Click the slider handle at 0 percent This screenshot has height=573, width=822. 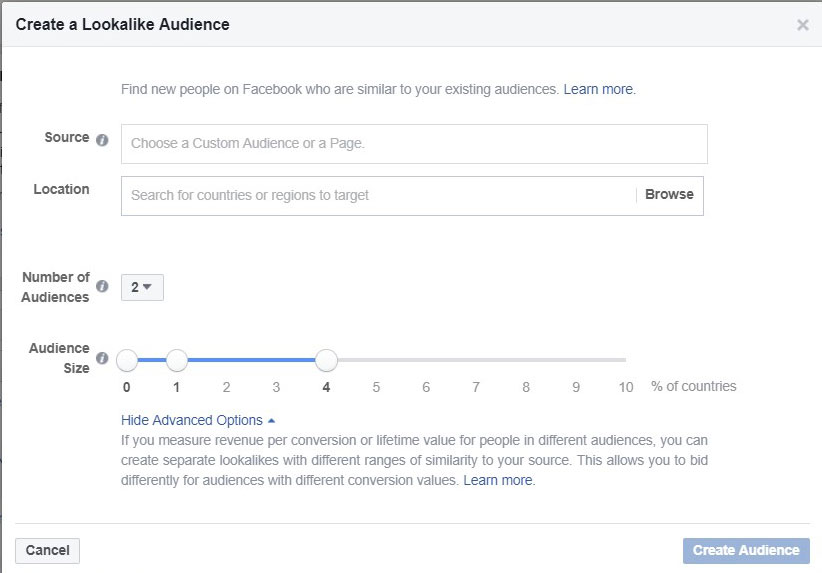tap(127, 360)
